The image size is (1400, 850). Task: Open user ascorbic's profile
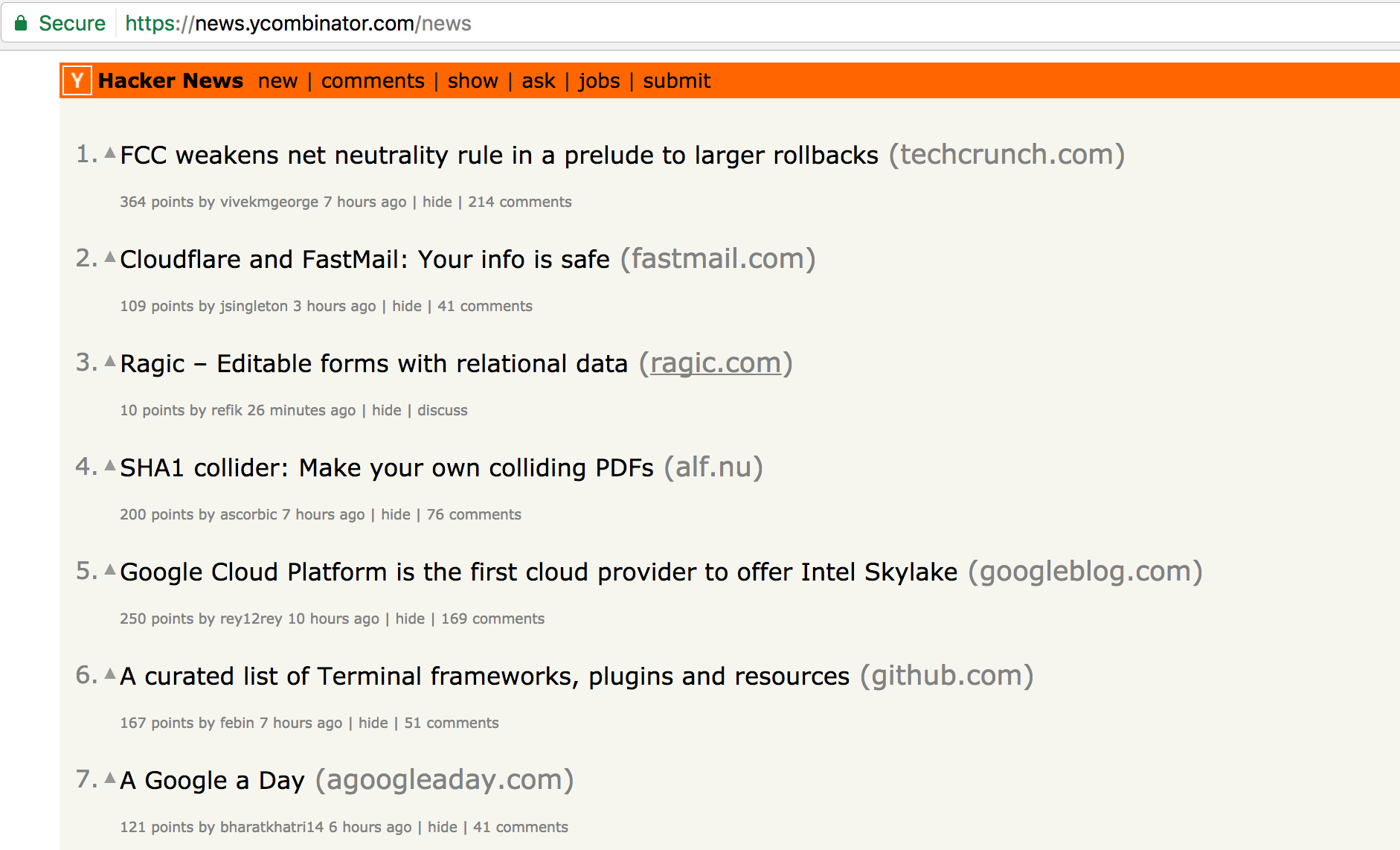[x=248, y=514]
